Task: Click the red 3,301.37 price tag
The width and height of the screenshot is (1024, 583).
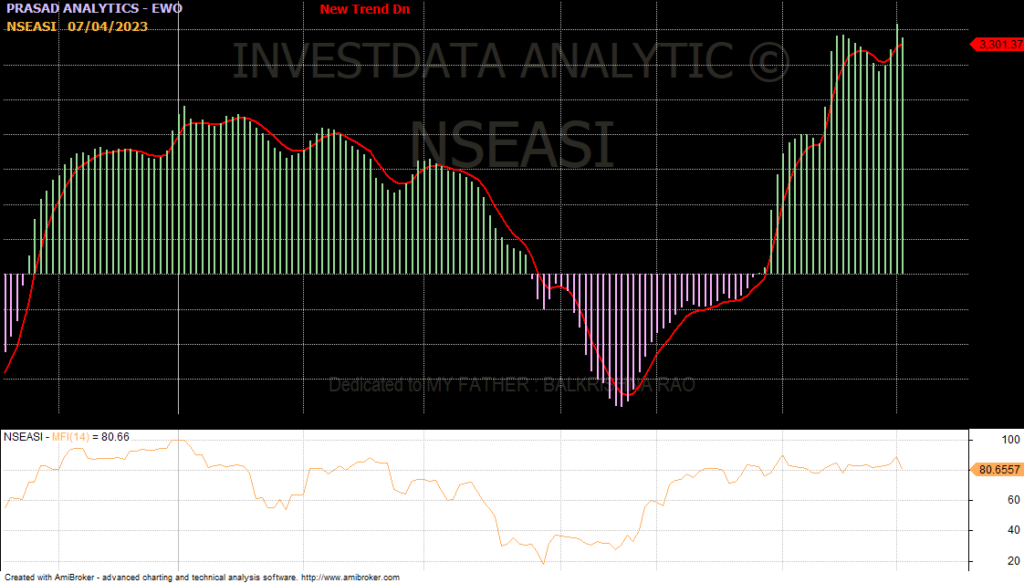Action: pos(1000,44)
